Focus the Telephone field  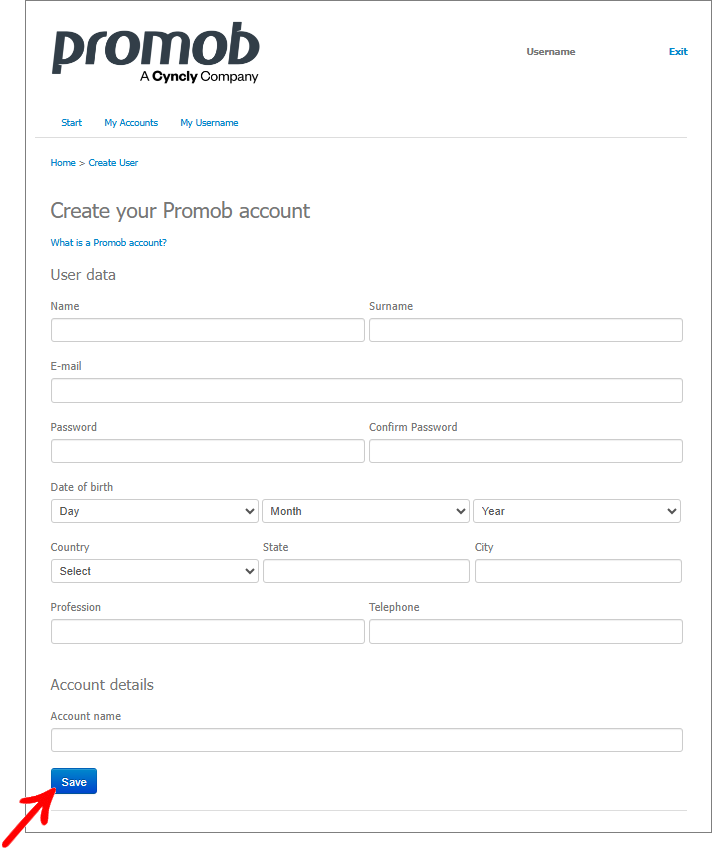526,632
